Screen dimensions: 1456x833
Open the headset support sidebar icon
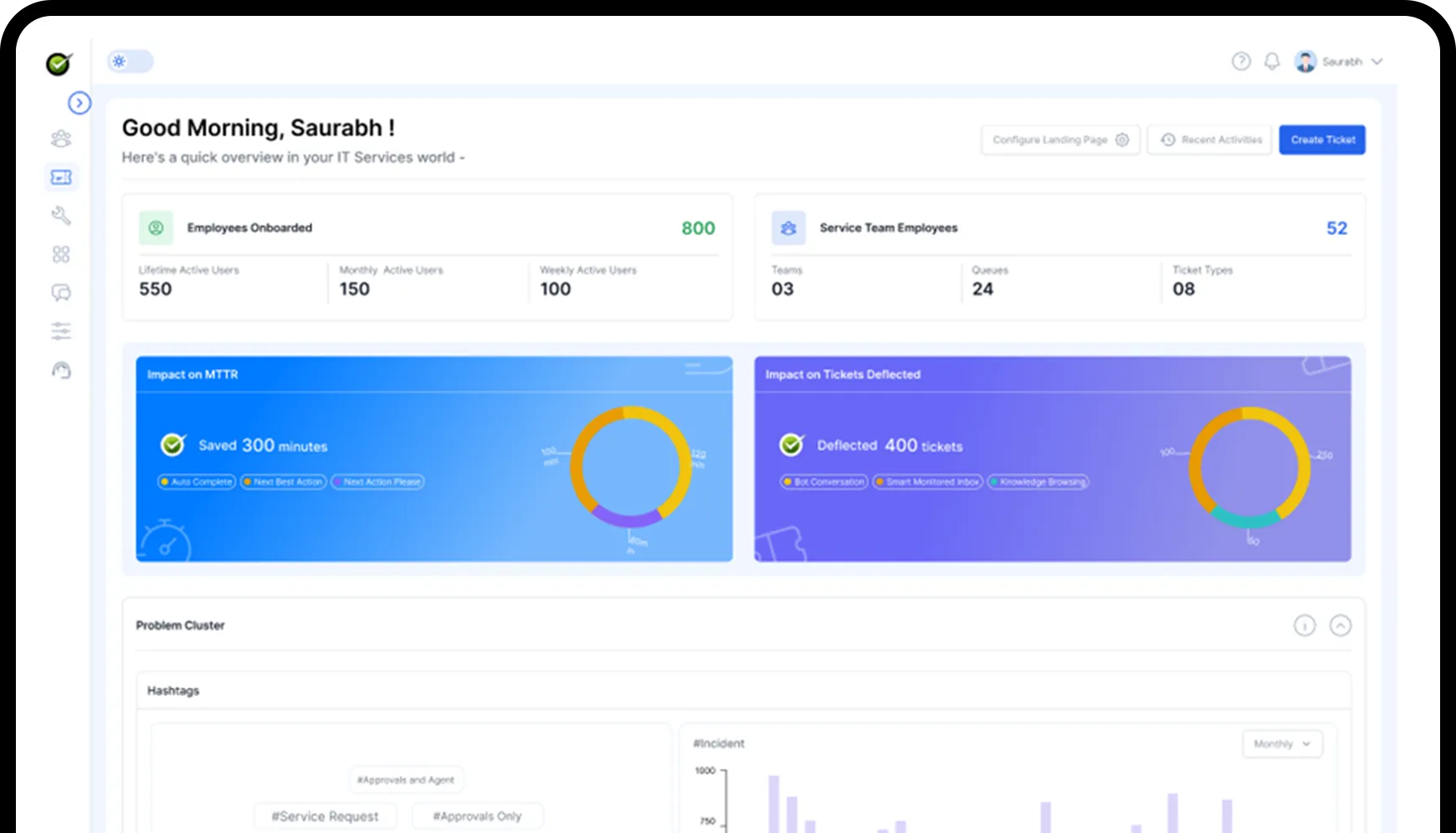pos(61,370)
